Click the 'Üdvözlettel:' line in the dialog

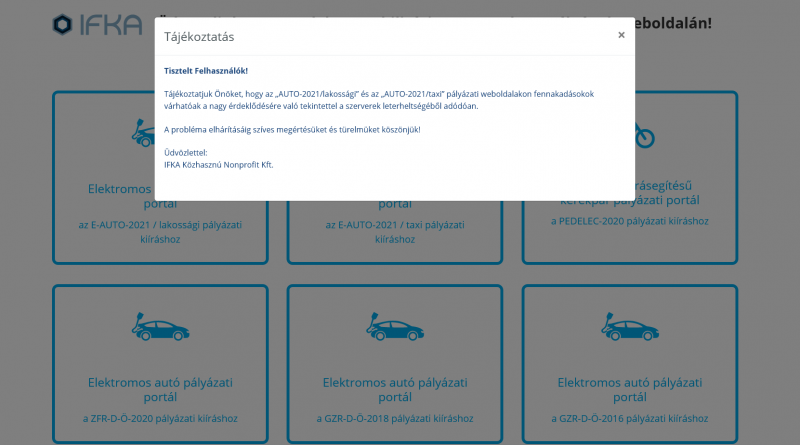[x=186, y=153]
